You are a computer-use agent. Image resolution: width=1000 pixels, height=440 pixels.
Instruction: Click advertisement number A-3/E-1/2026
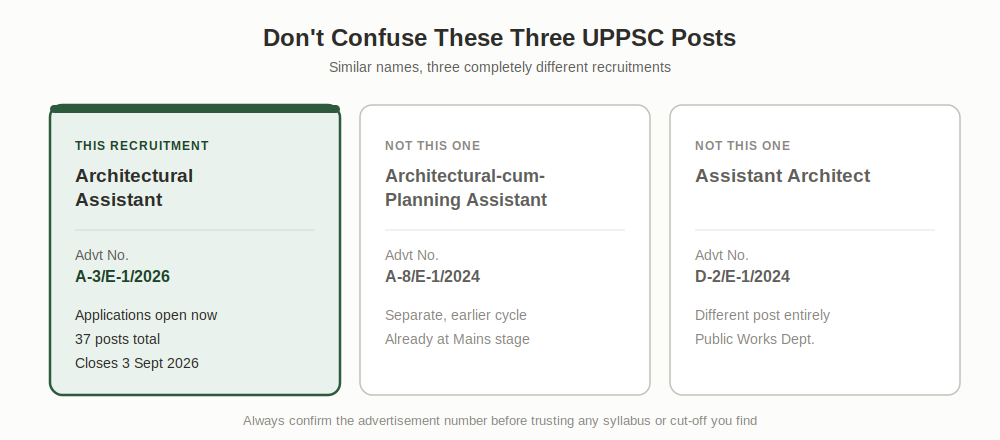point(122,277)
